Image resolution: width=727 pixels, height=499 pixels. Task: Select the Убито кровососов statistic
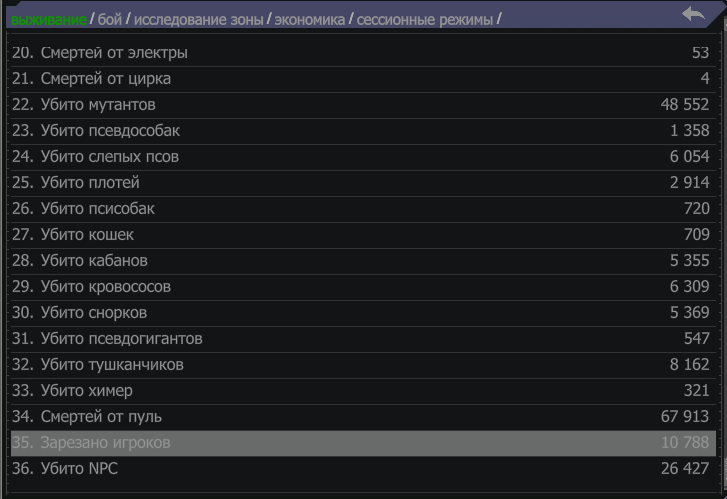[363, 287]
